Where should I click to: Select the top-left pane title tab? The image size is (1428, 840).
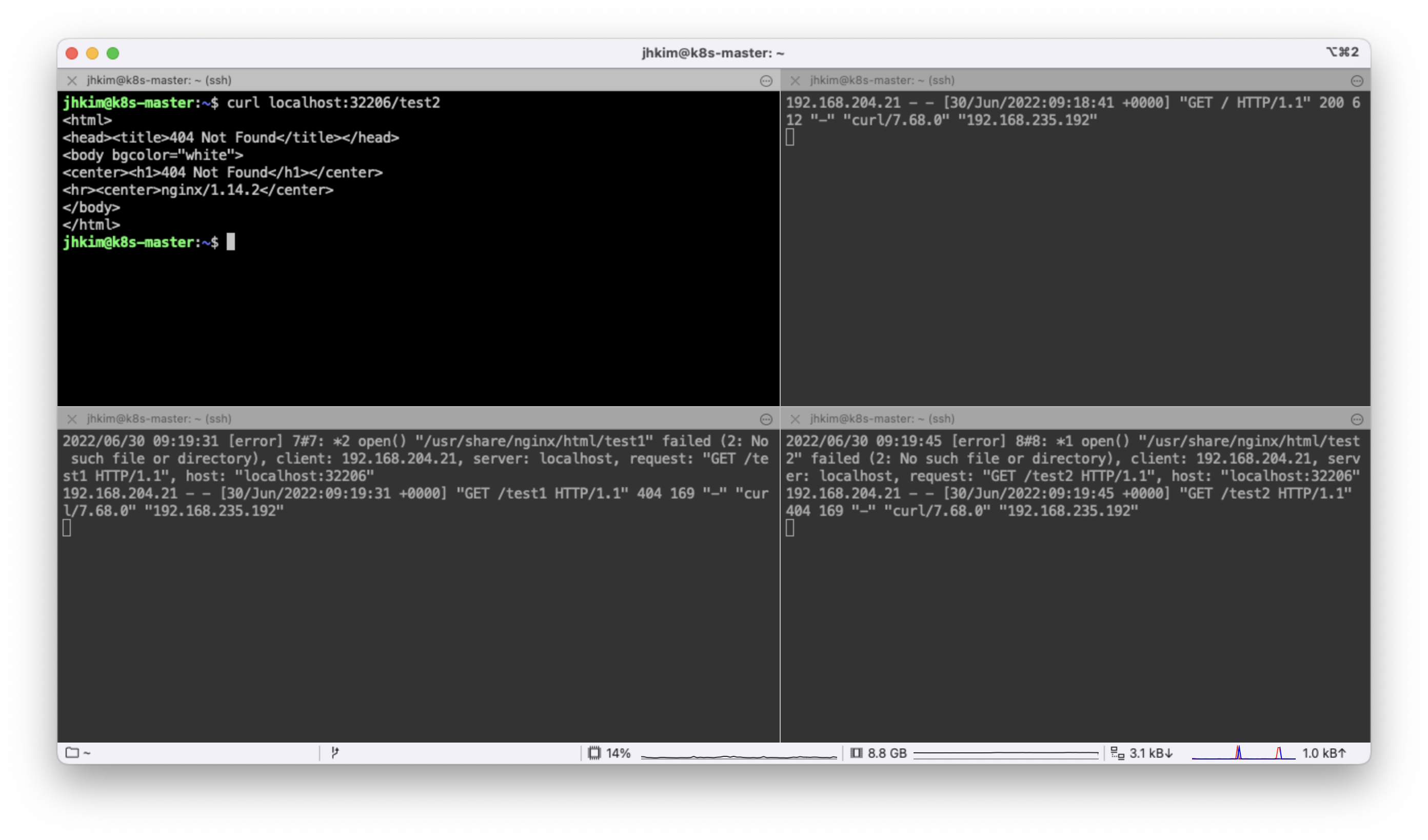click(158, 81)
